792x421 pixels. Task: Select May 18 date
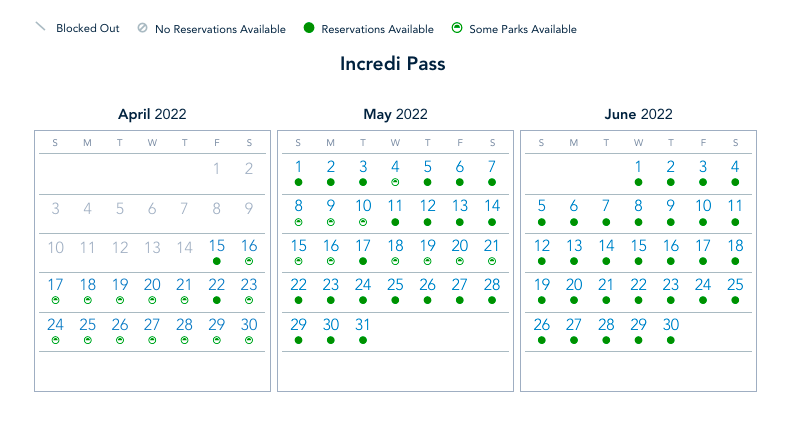[x=395, y=246]
